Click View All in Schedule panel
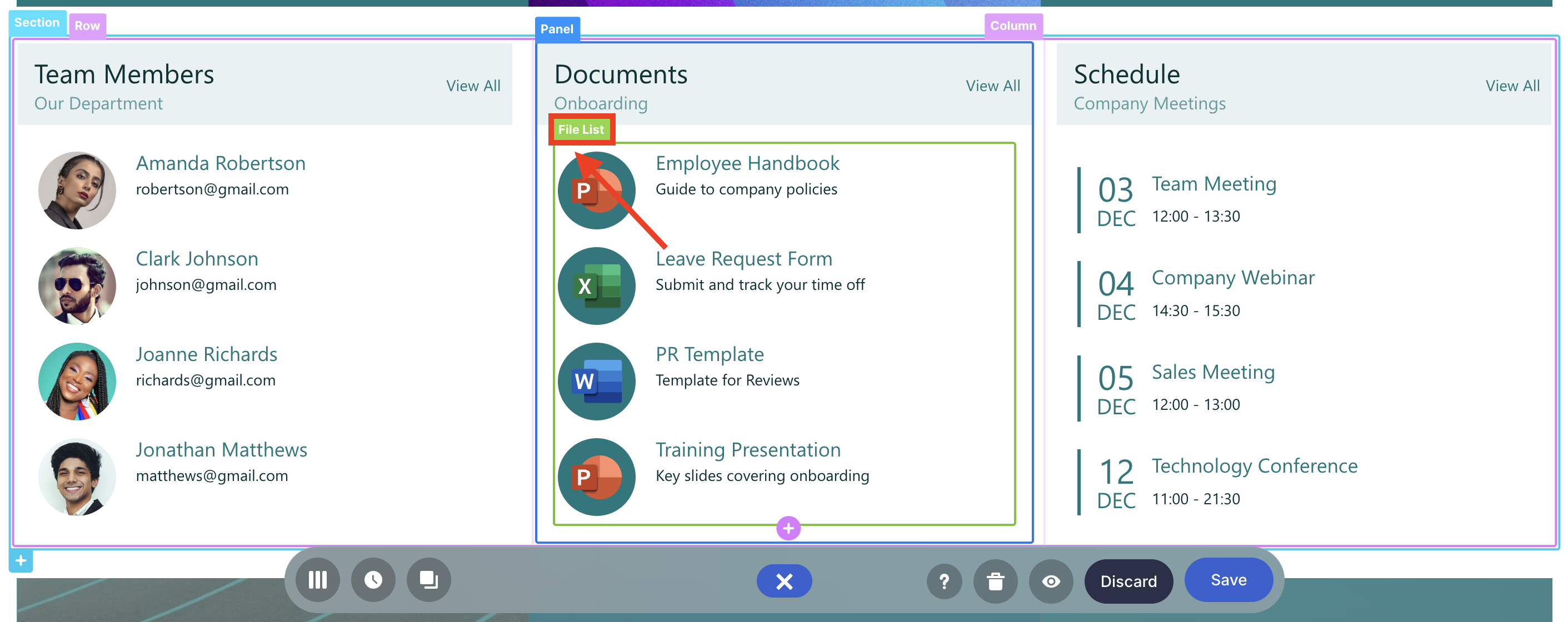Viewport: 1568px width, 622px height. pyautogui.click(x=1512, y=86)
